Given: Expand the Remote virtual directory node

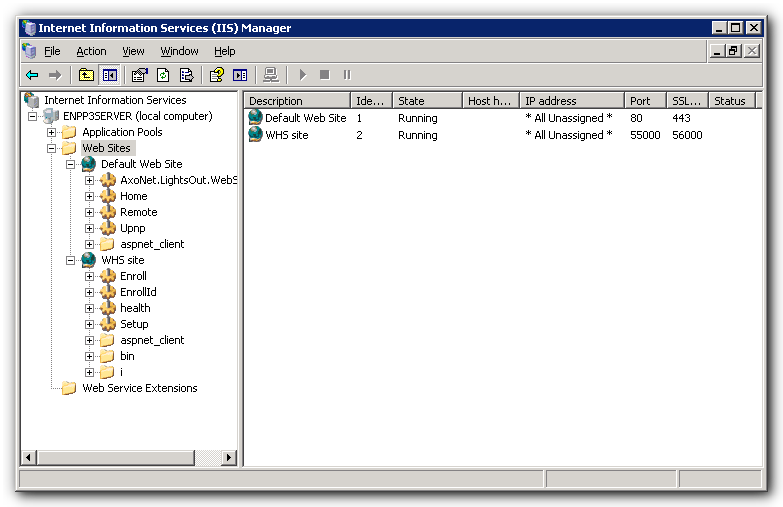Looking at the screenshot, I should point(89,212).
